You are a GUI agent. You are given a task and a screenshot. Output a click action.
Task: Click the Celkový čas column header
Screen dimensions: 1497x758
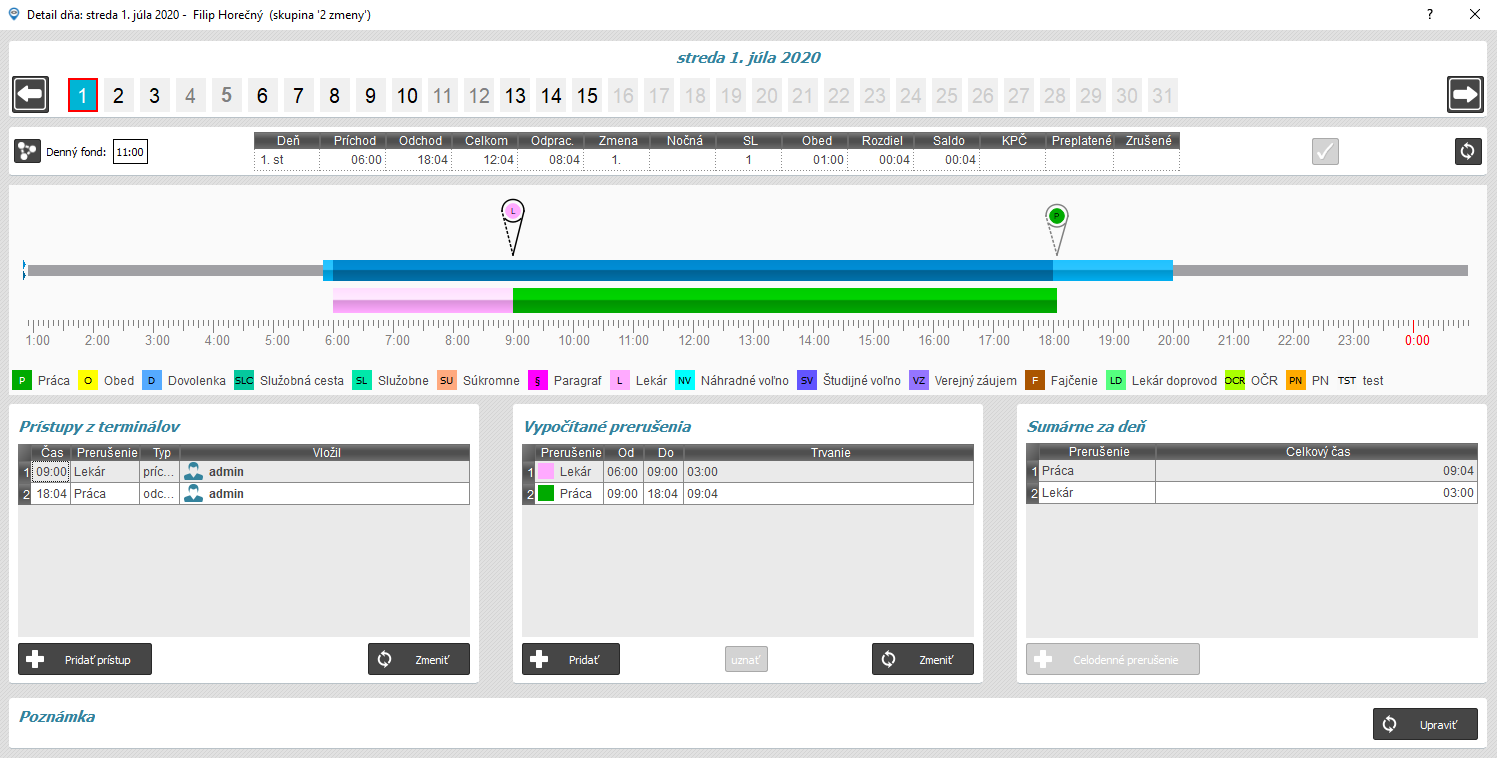[1317, 453]
